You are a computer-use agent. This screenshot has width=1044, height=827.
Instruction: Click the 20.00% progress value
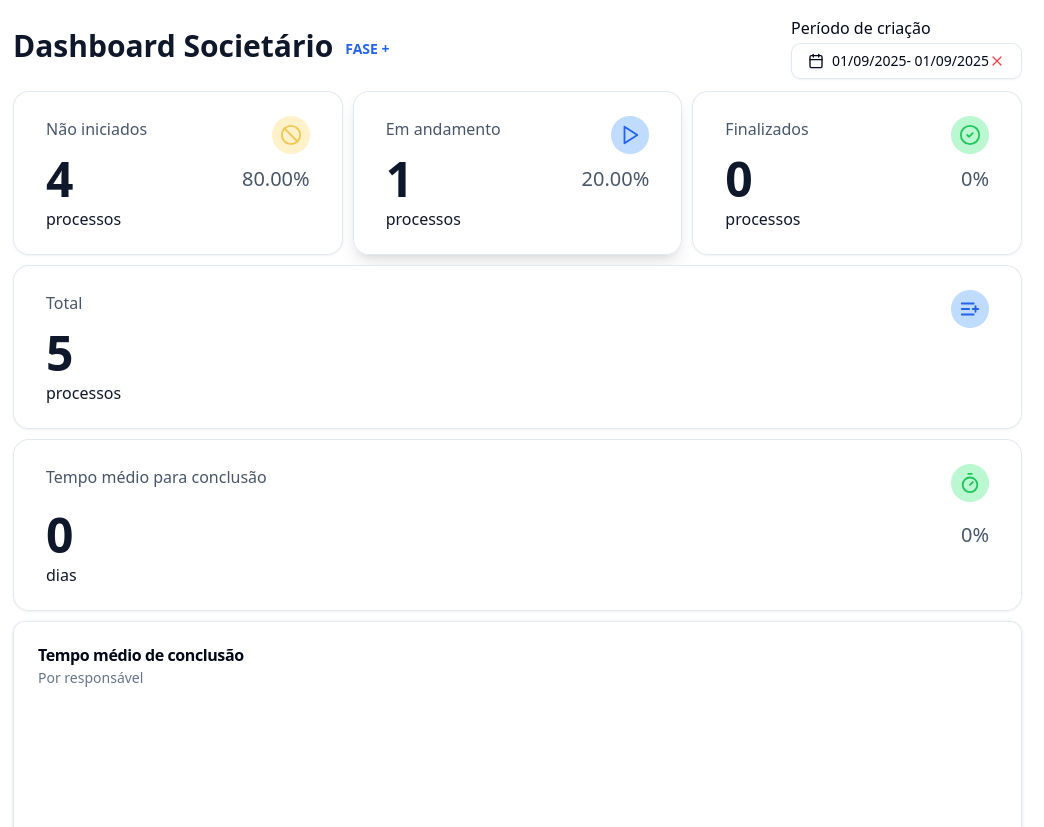[615, 180]
